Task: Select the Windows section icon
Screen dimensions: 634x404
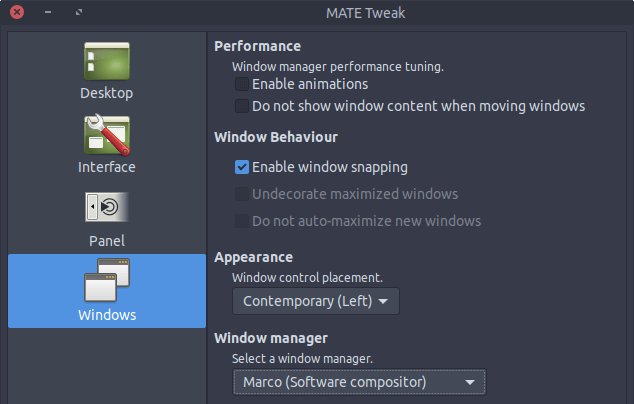Action: 107,281
